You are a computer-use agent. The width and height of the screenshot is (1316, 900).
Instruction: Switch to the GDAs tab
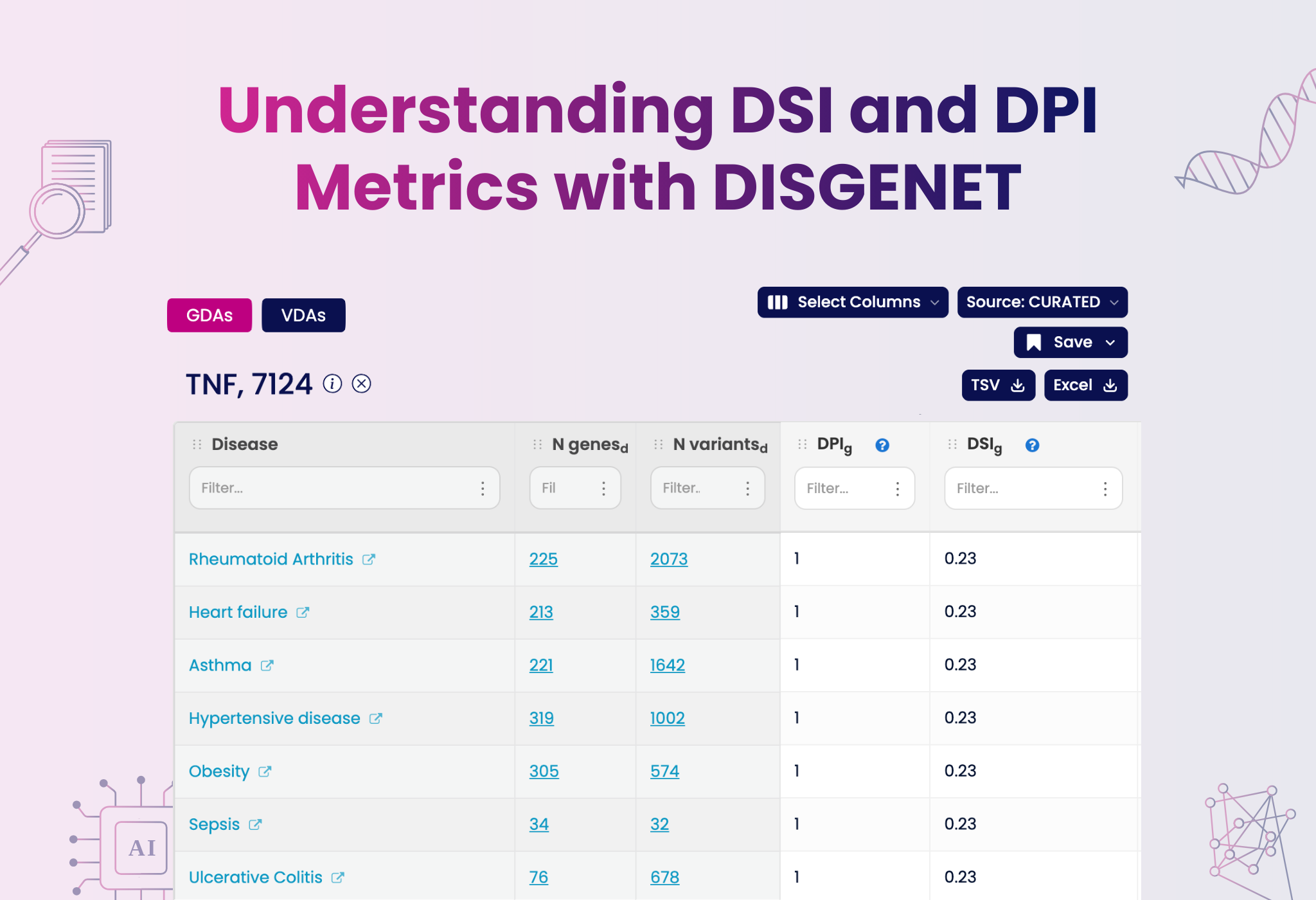pos(209,315)
